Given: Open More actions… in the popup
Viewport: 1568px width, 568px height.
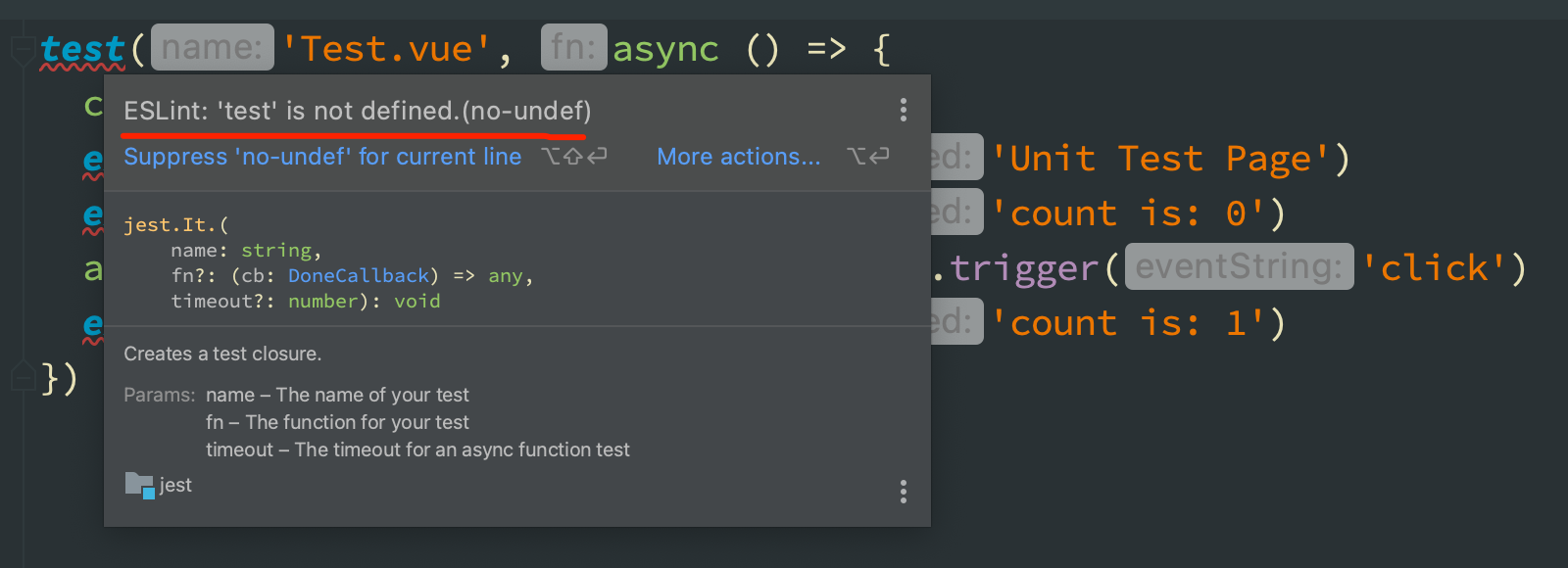Looking at the screenshot, I should point(738,157).
